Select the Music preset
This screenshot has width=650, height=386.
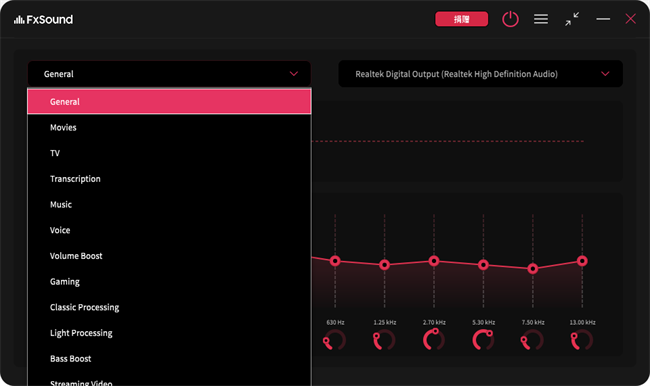coord(169,204)
